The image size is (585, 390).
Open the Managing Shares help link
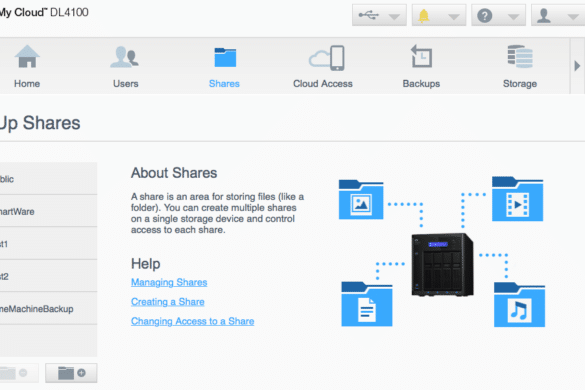169,282
